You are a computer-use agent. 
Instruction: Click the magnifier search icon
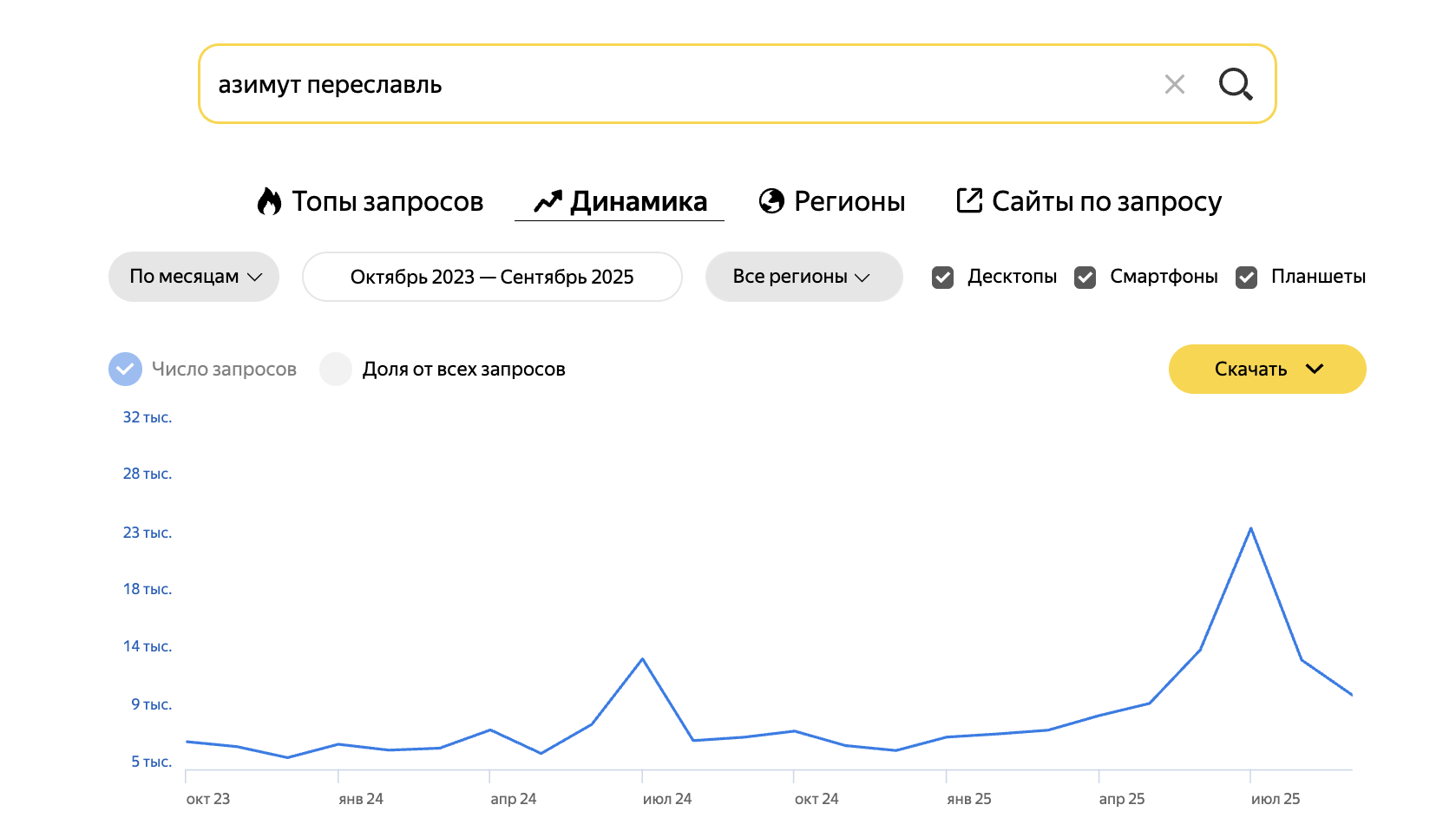pos(1235,84)
